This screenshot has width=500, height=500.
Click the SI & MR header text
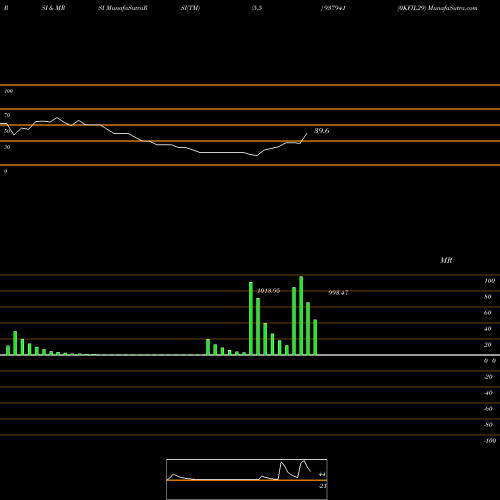(x=53, y=8)
